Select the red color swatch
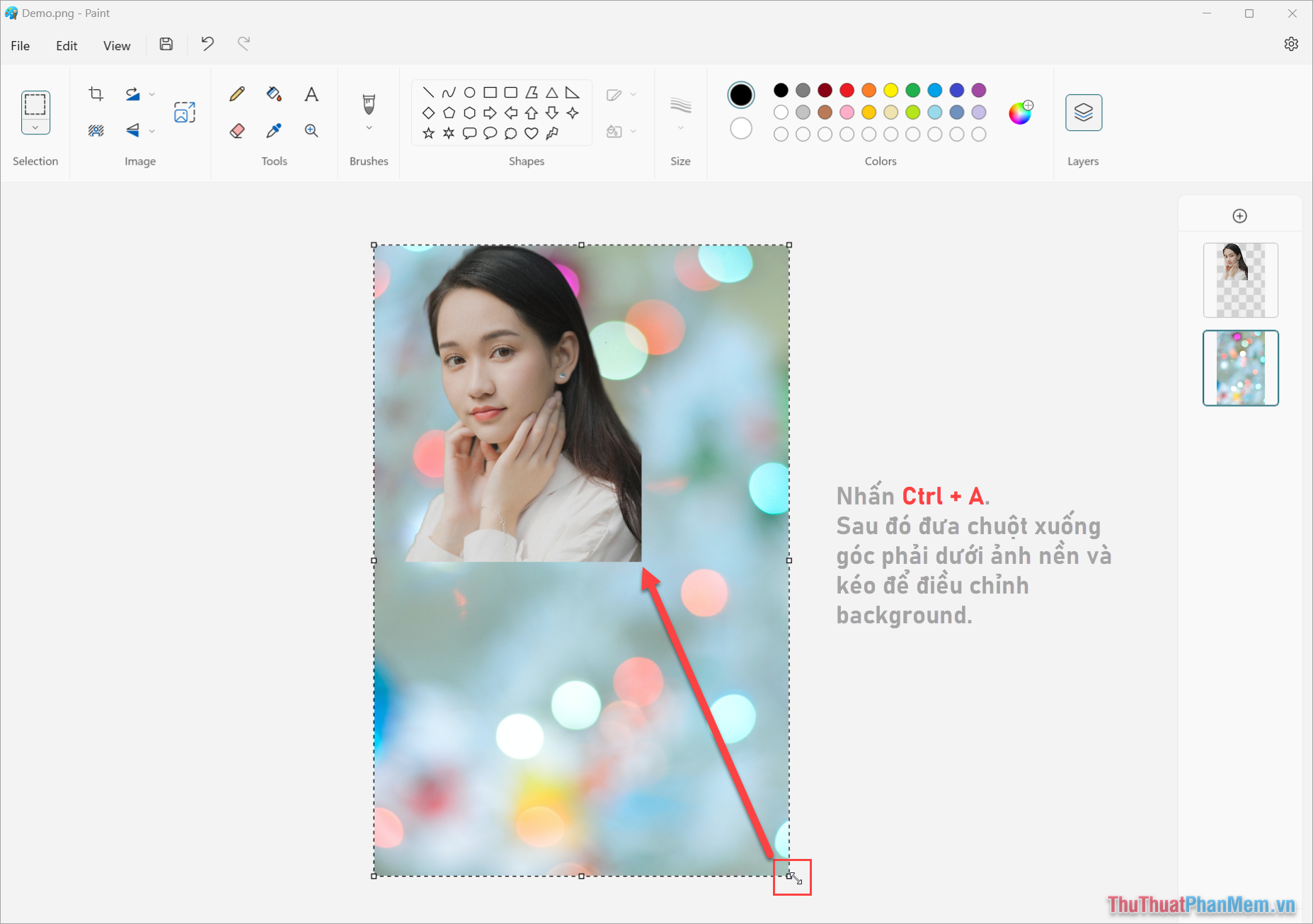The height and width of the screenshot is (924, 1313). tap(847, 91)
